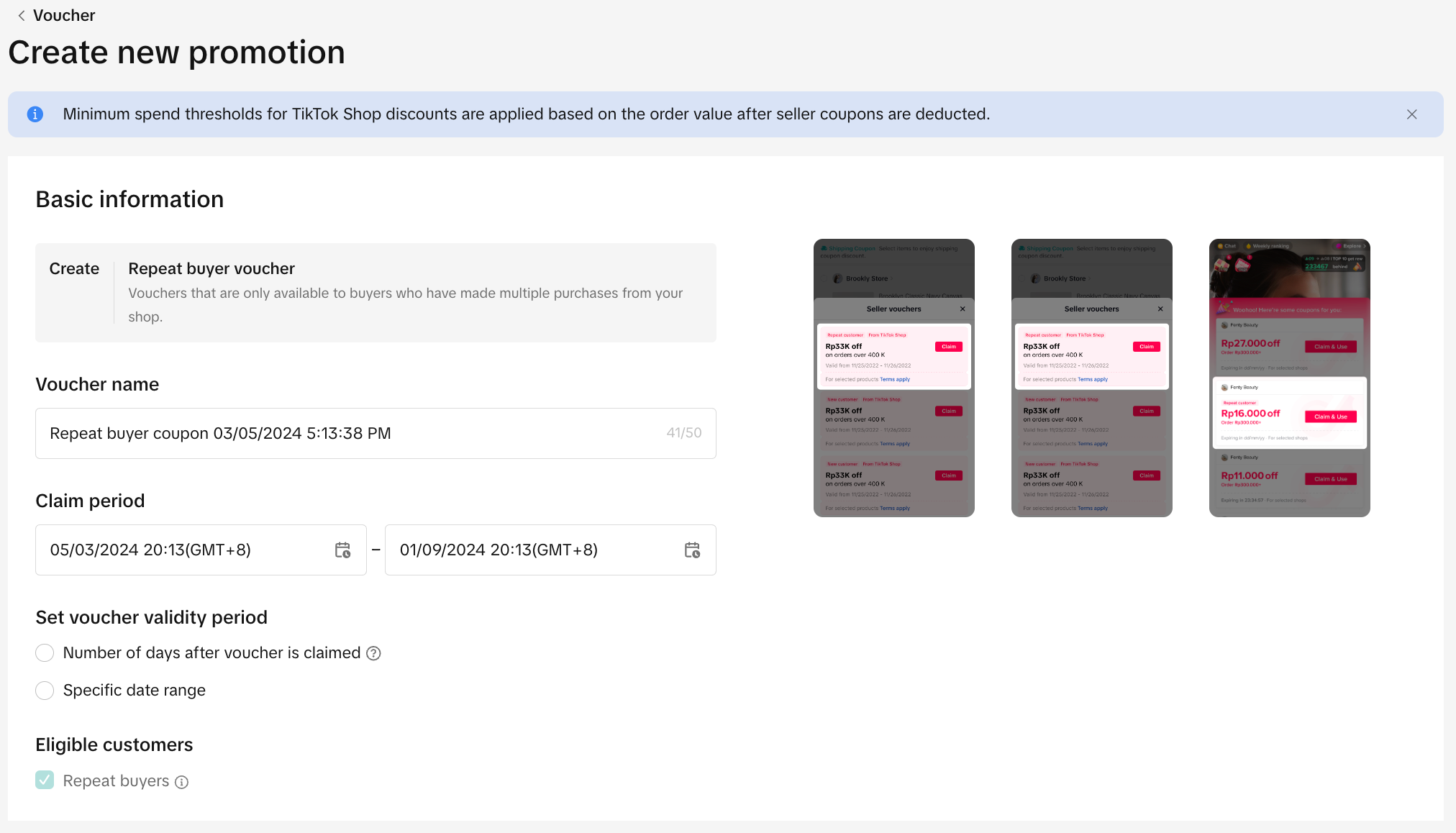The height and width of the screenshot is (833, 1456).
Task: Select Specific date range option
Action: pyautogui.click(x=45, y=691)
